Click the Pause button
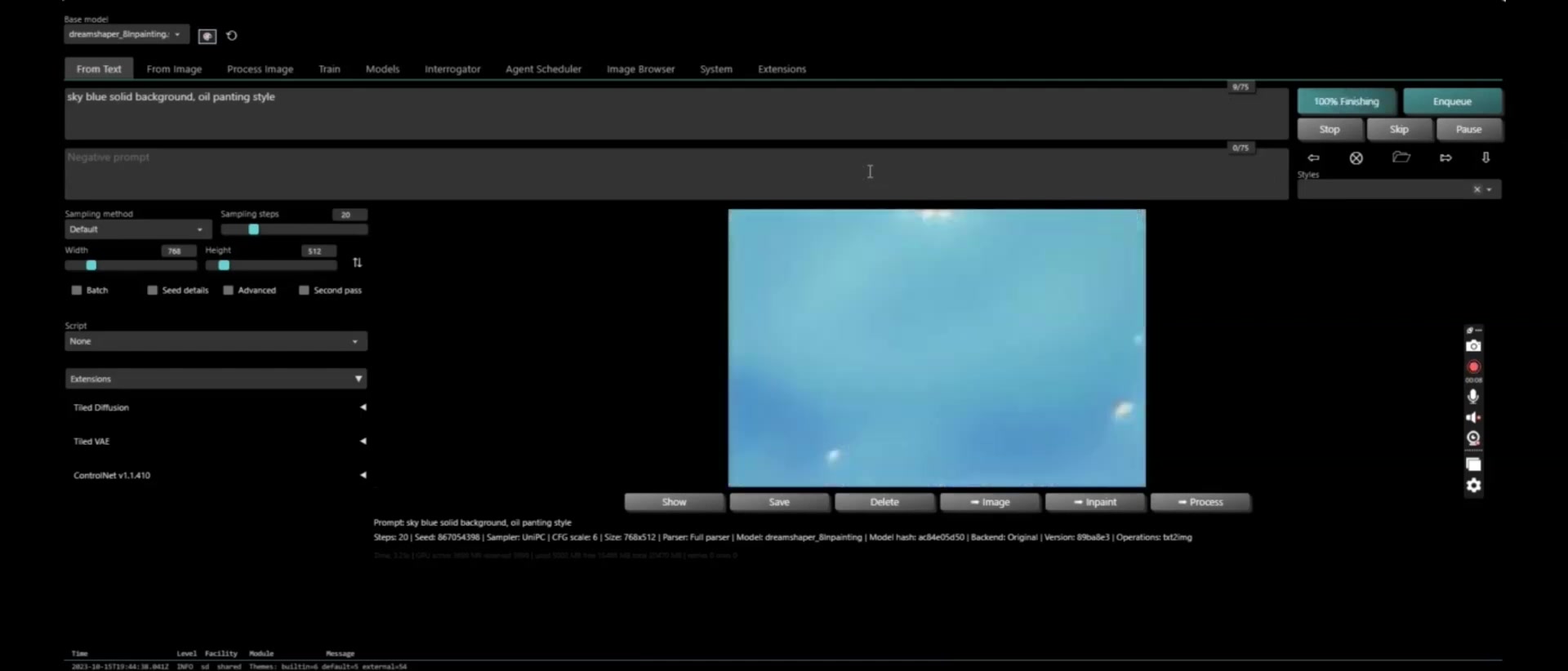 [x=1468, y=130]
